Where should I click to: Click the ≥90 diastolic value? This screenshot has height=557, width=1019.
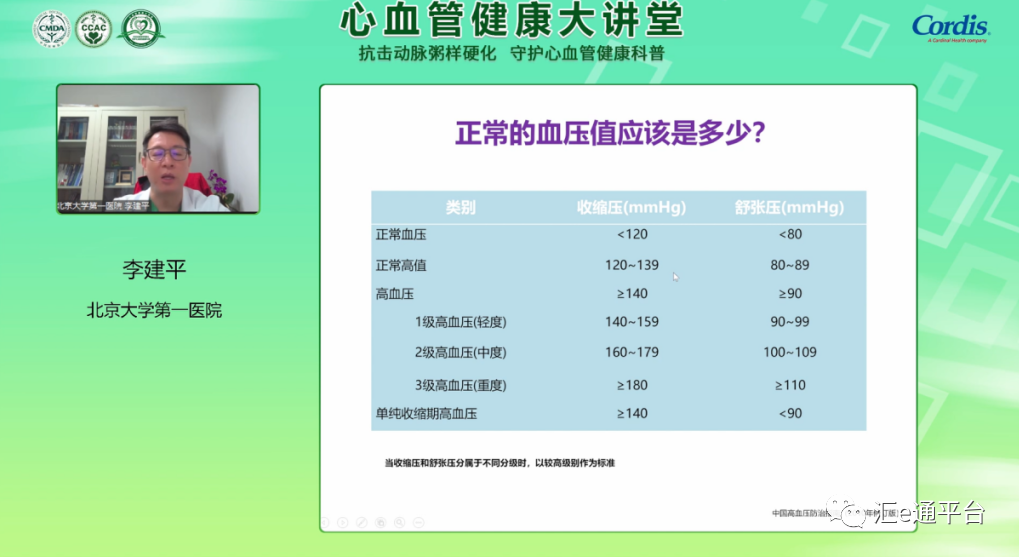pos(790,294)
